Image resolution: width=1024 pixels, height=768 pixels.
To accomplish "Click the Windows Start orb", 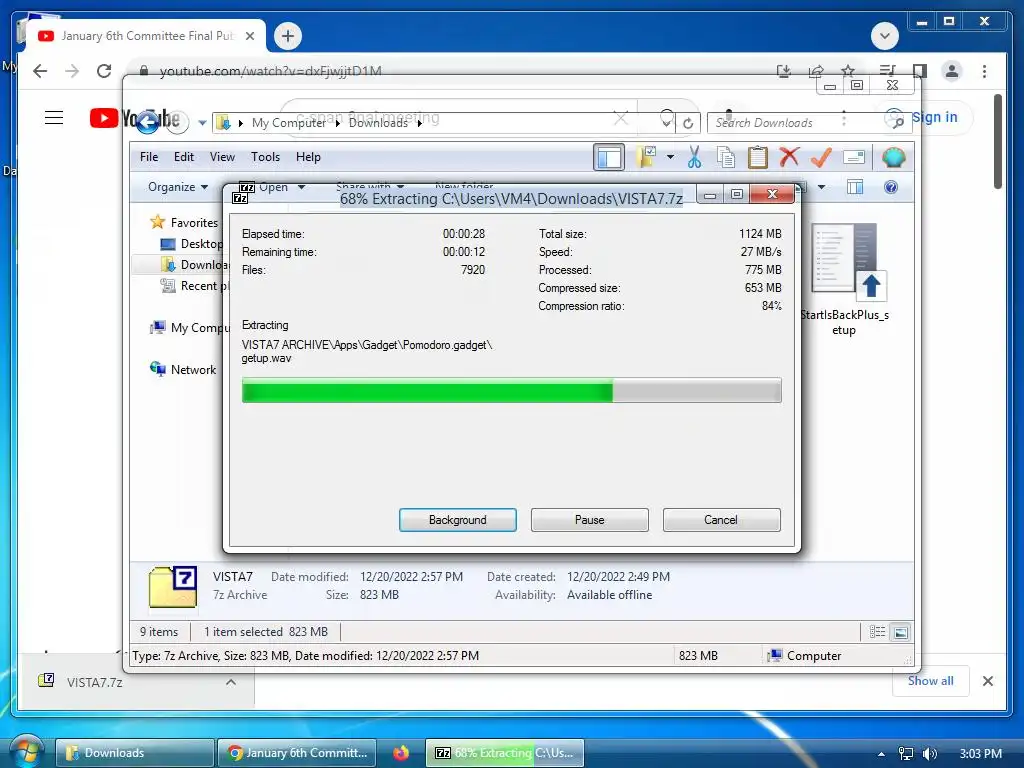I will click(25, 752).
